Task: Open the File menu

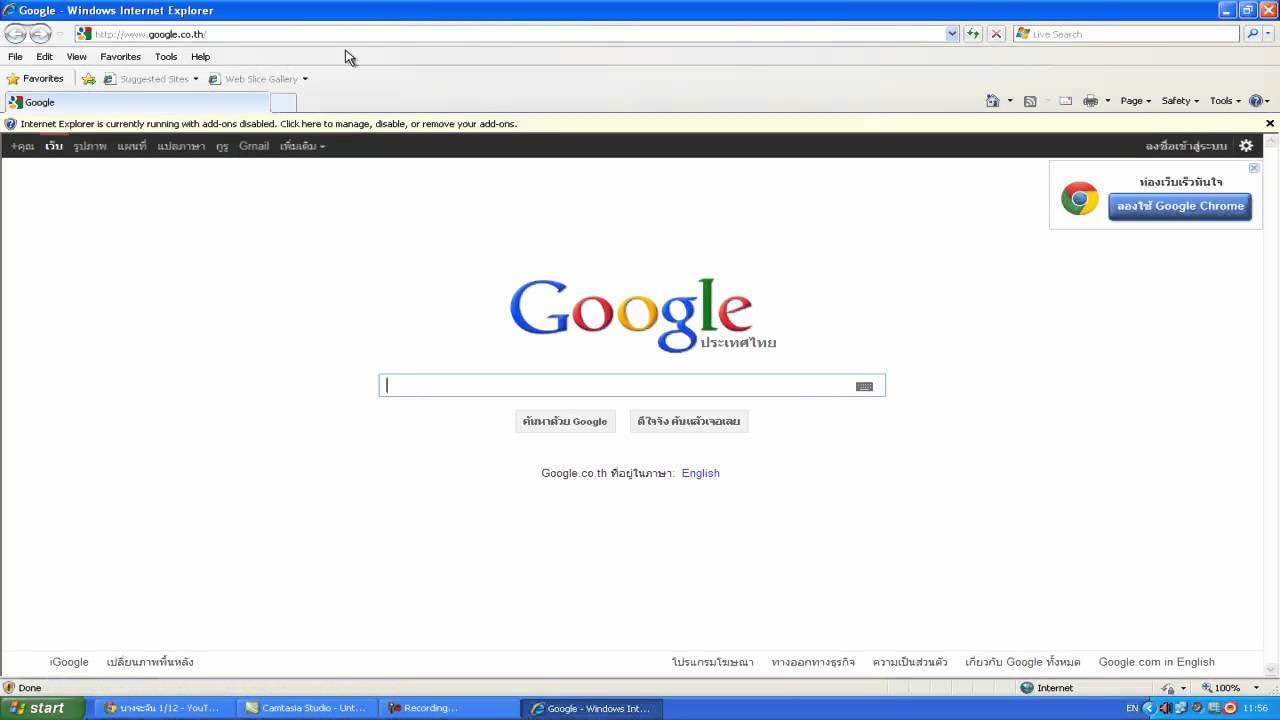Action: (15, 57)
